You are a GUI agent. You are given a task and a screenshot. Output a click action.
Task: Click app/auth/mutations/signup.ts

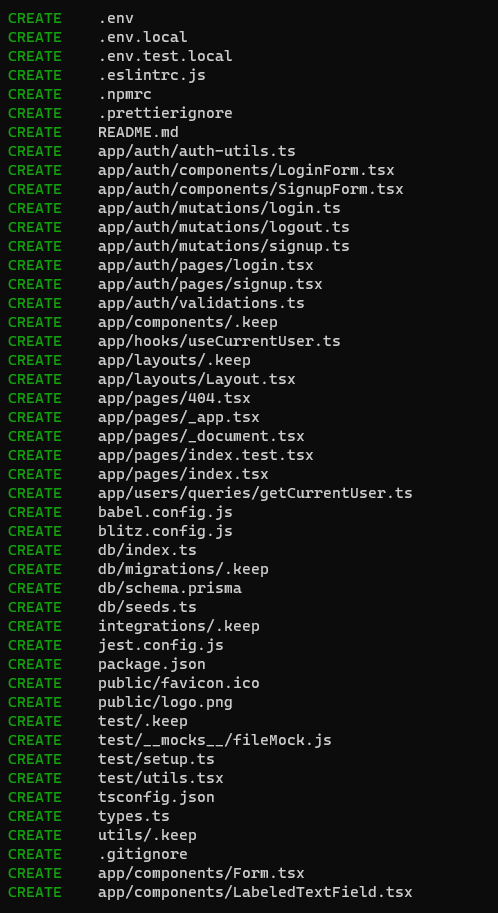click(x=224, y=246)
